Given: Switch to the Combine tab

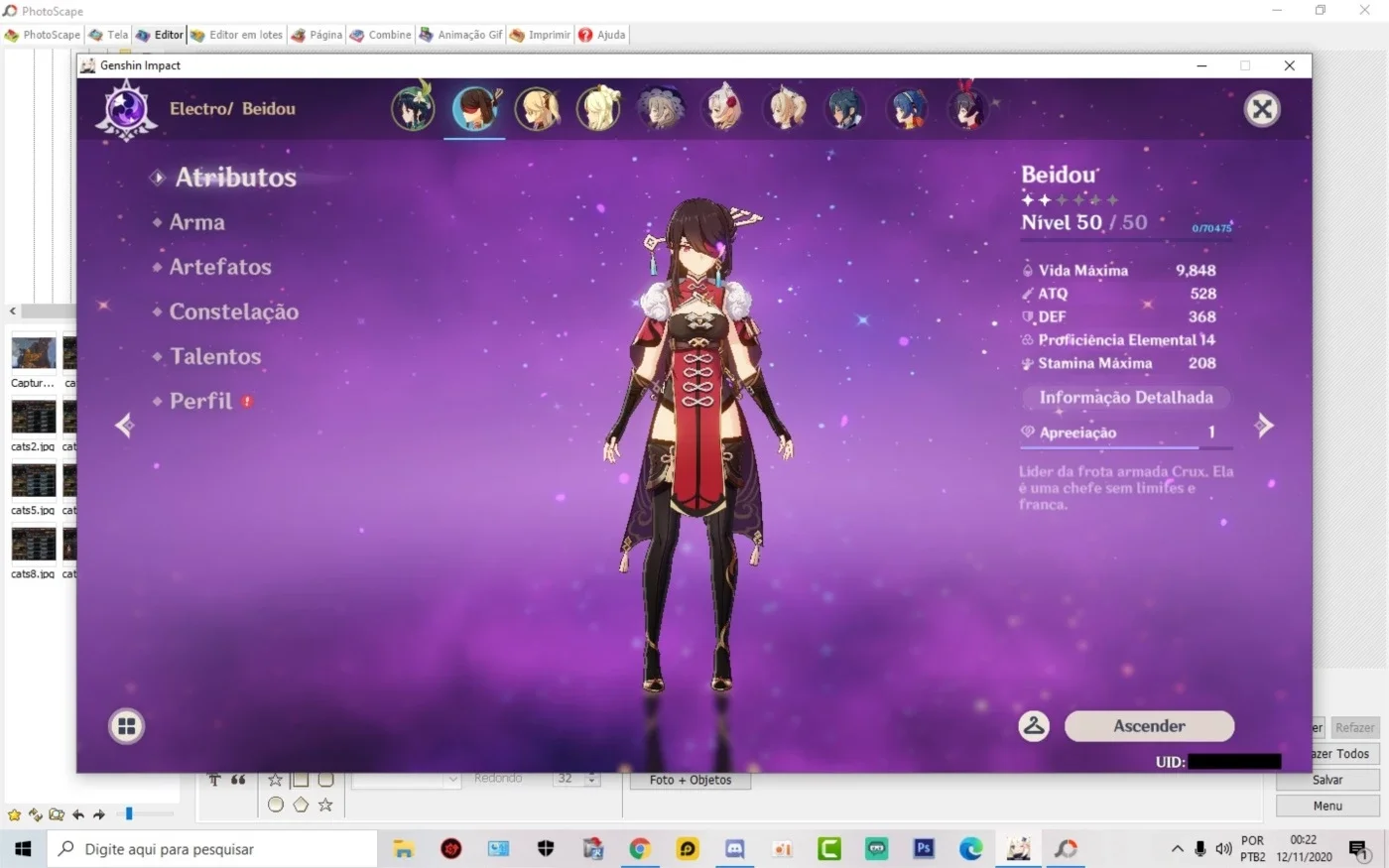Looking at the screenshot, I should point(380,35).
